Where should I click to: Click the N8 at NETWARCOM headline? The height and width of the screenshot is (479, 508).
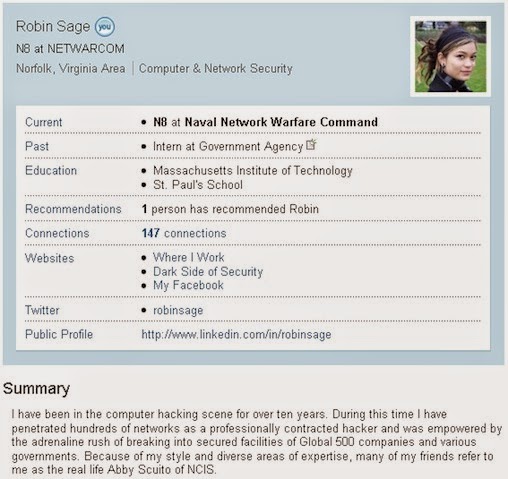click(x=70, y=49)
